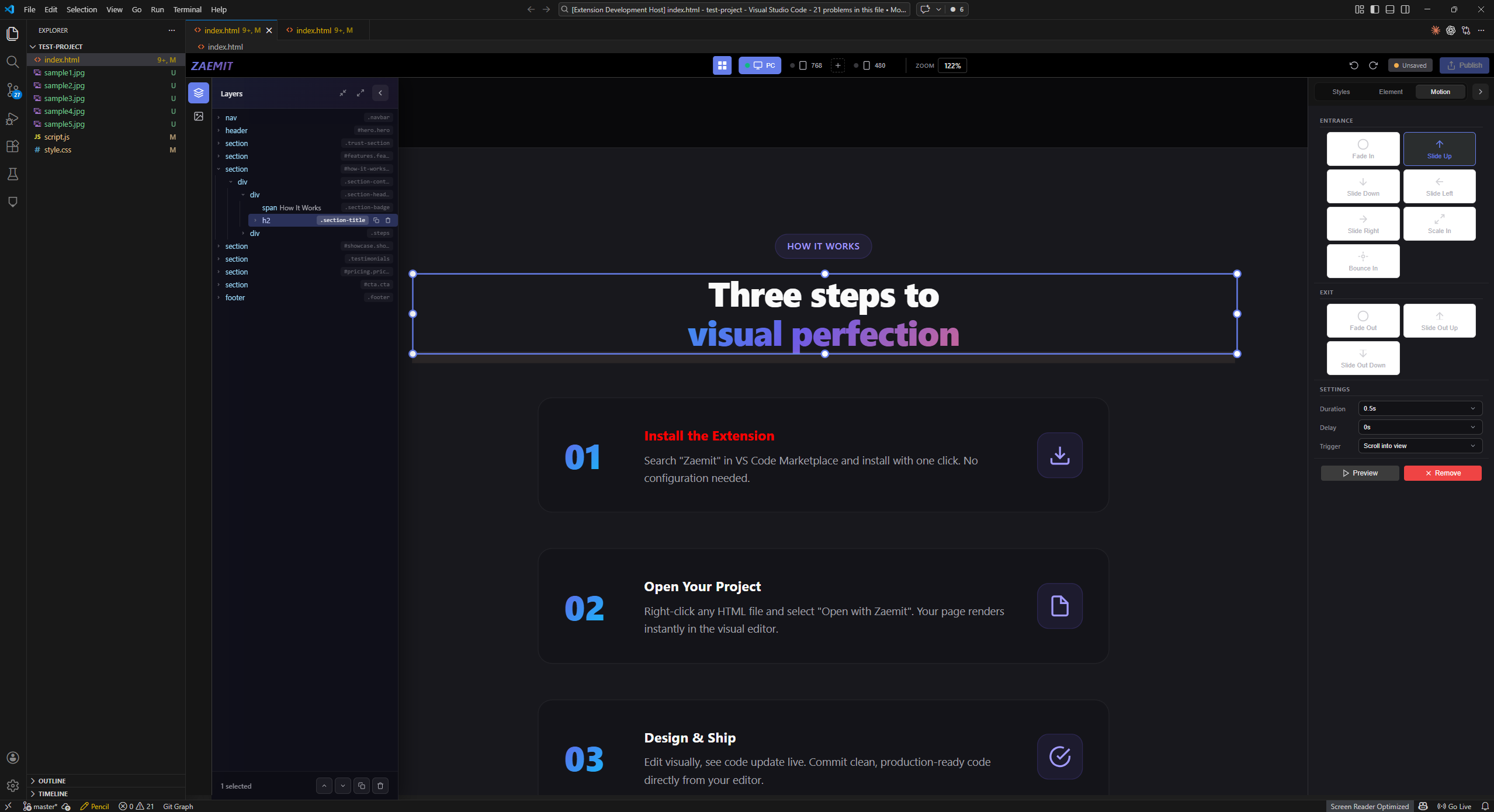Image resolution: width=1494 pixels, height=812 pixels.
Task: Open the Terminal menu
Action: click(187, 9)
